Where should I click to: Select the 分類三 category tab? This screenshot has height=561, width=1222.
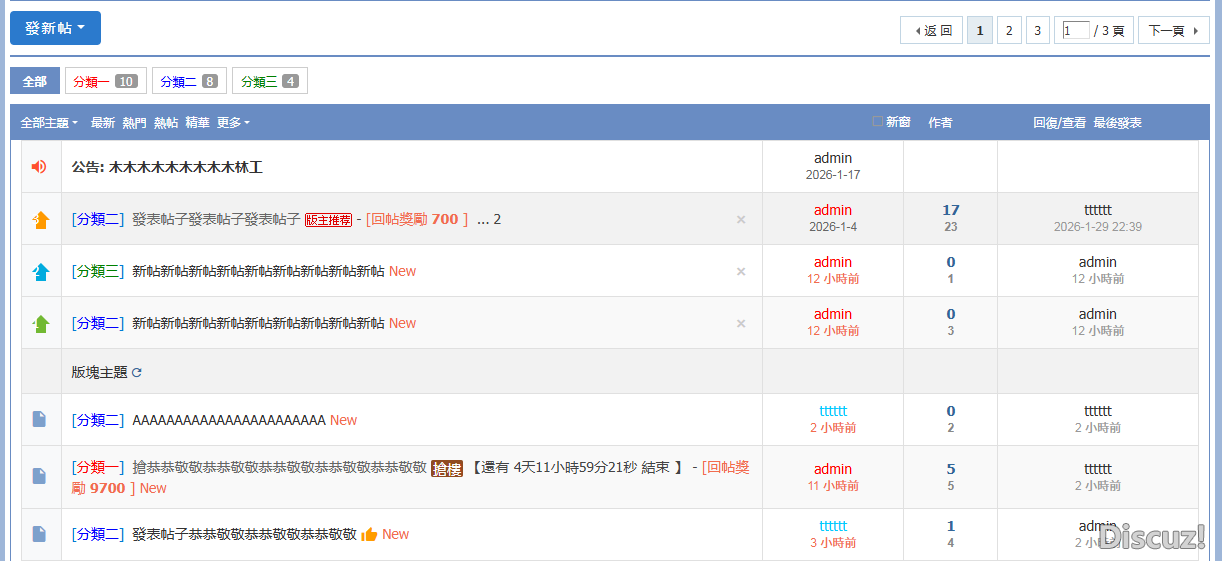pyautogui.click(x=269, y=81)
